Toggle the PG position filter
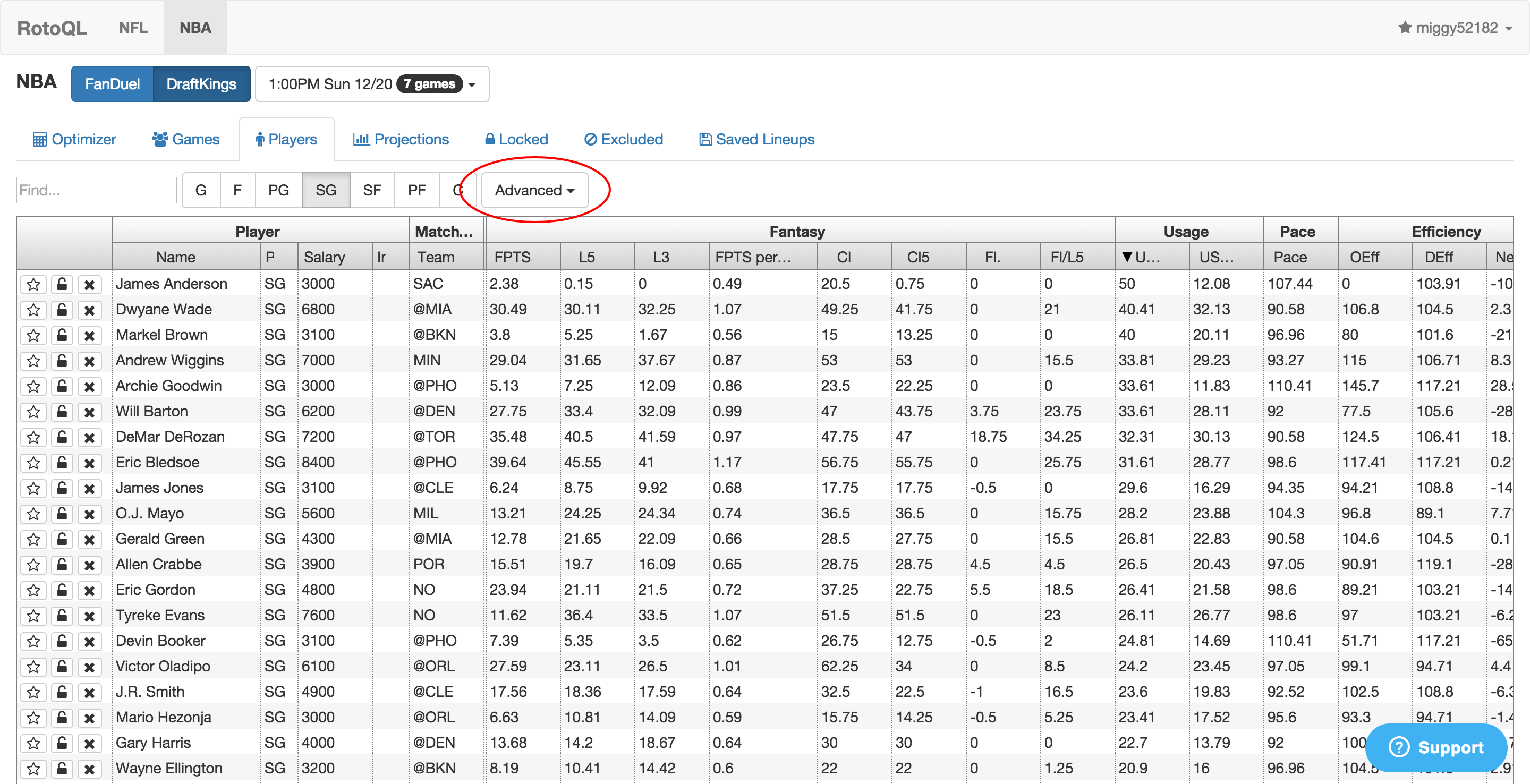The height and width of the screenshot is (784, 1530). pyautogui.click(x=278, y=190)
